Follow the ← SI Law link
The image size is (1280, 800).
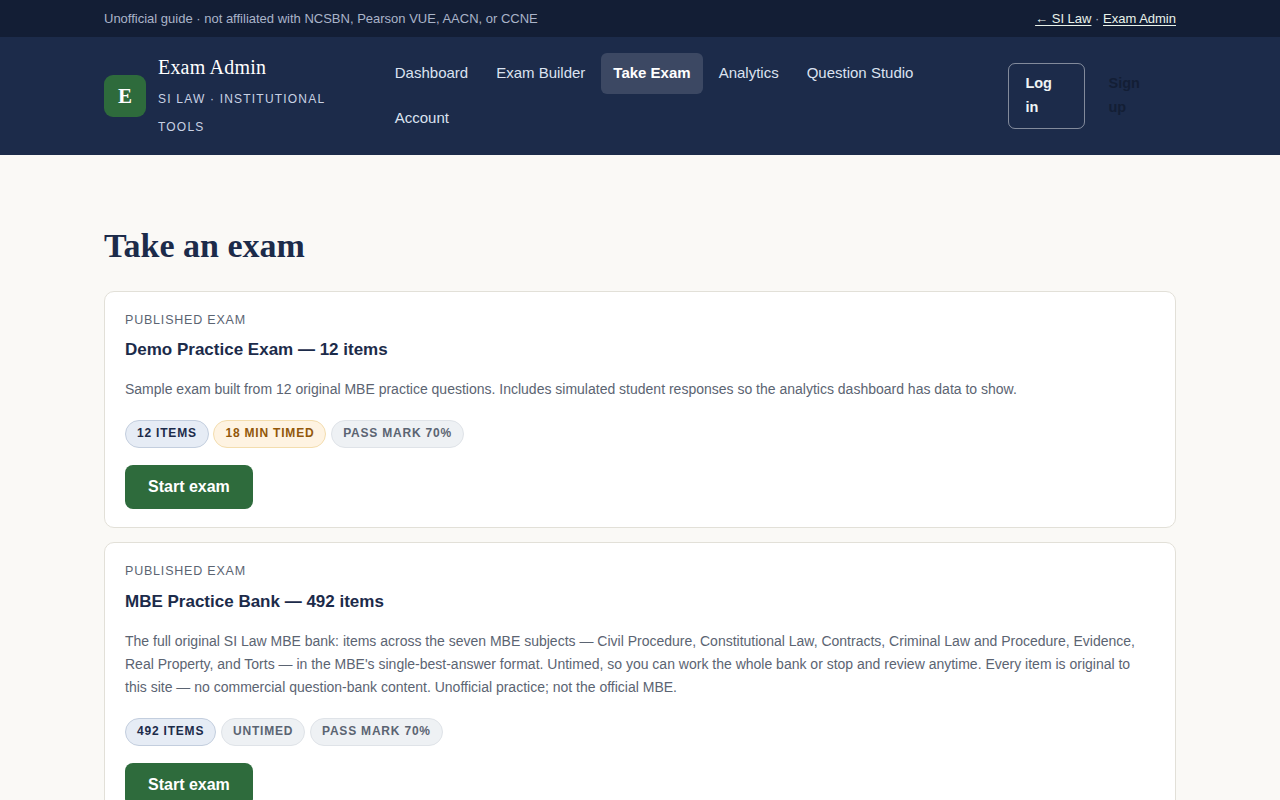tap(1063, 19)
